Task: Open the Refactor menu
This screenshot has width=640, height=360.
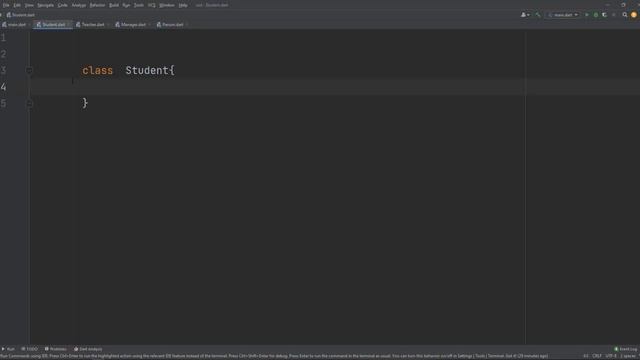Action: click(x=97, y=5)
